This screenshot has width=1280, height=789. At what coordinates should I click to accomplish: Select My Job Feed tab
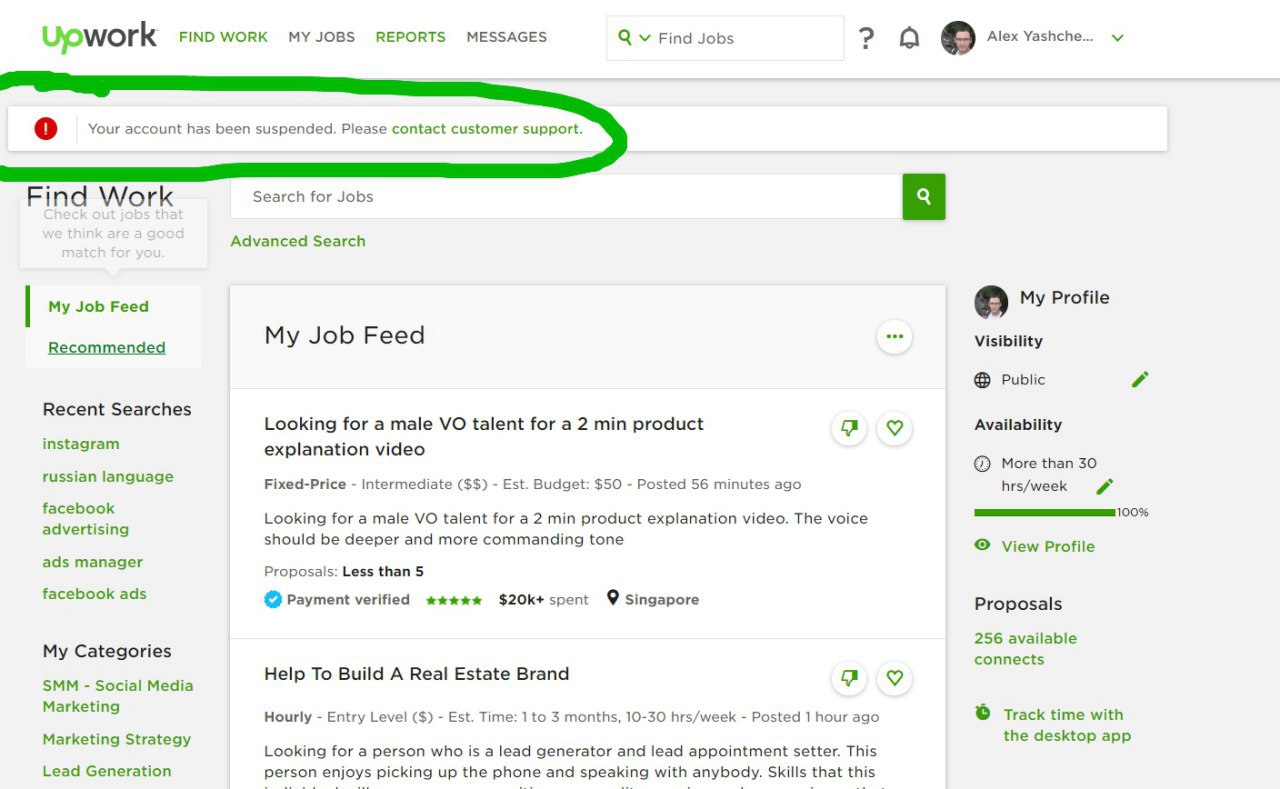(99, 307)
